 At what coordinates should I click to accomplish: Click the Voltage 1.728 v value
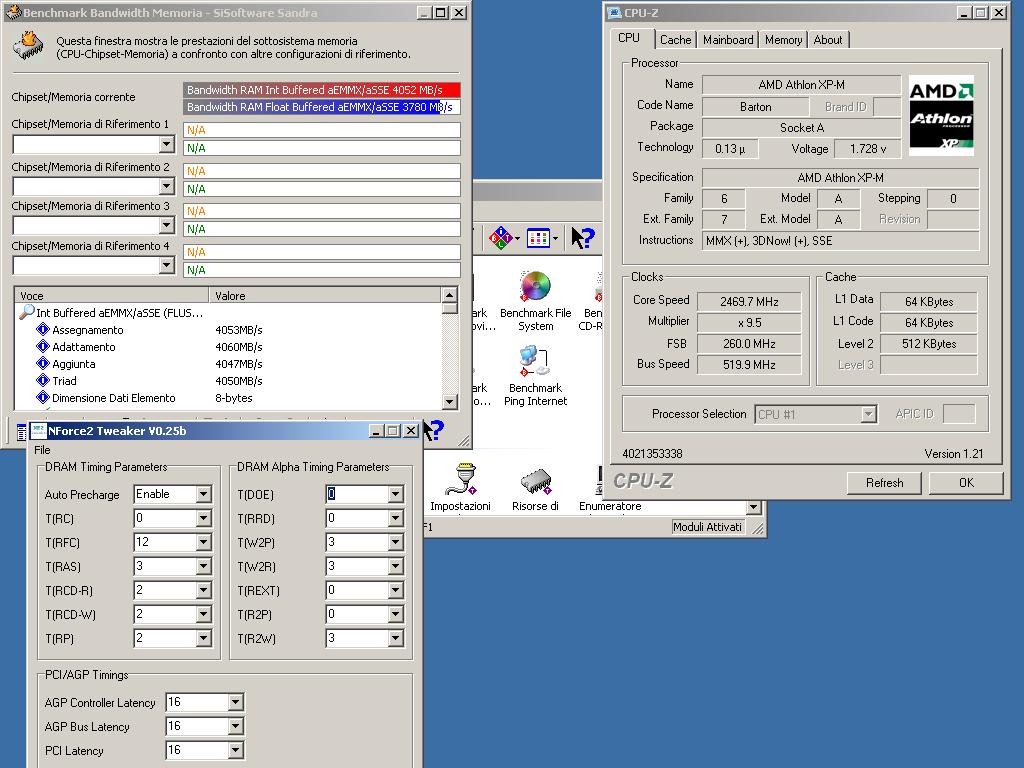[868, 149]
